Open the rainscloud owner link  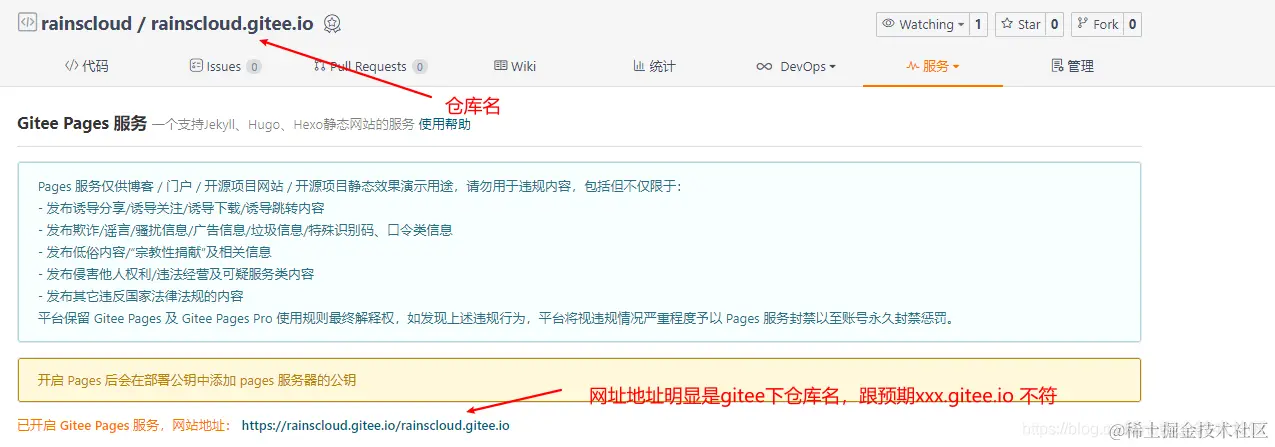(x=87, y=24)
